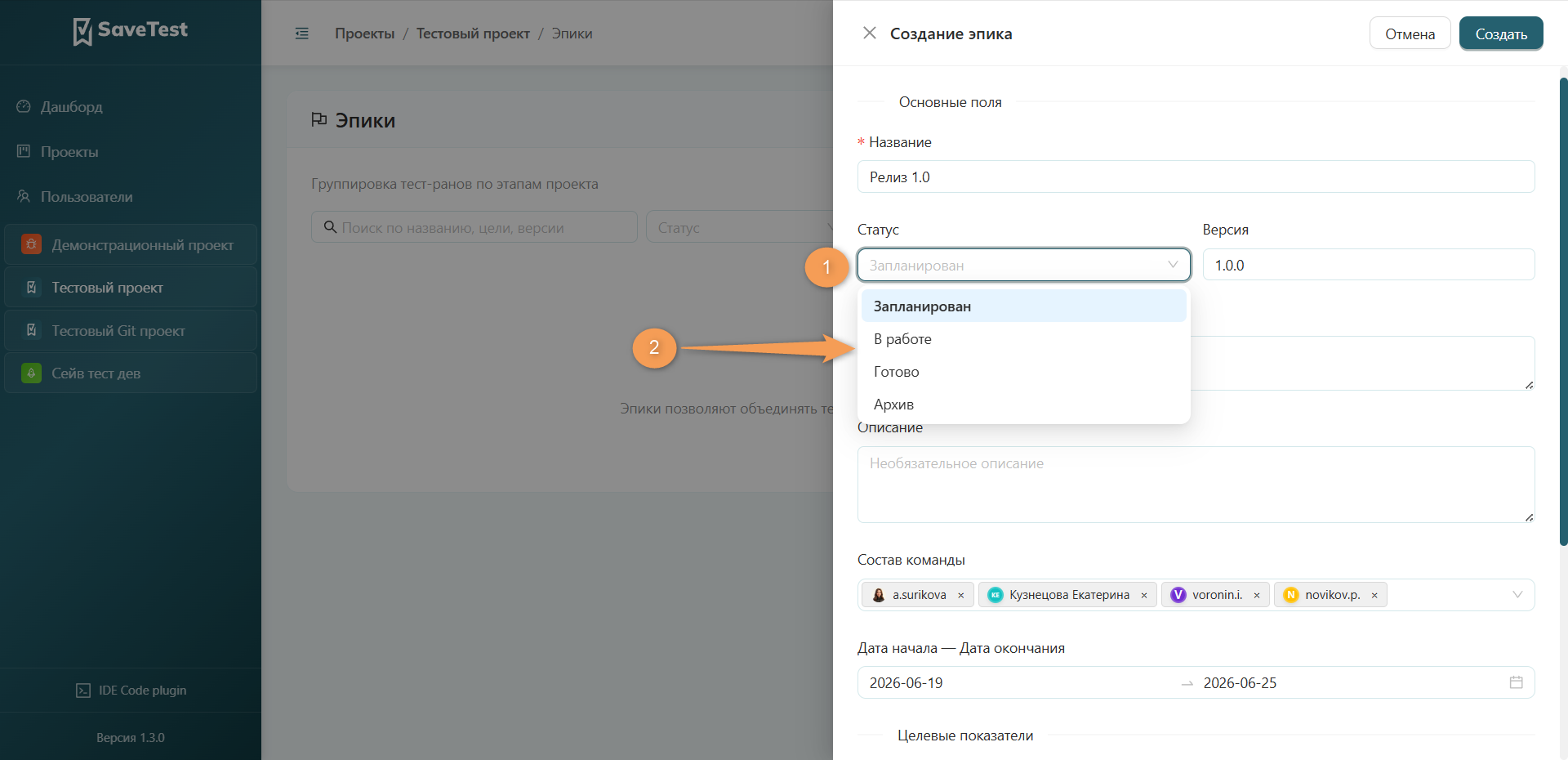Pick 'Архив' status option

(x=1024, y=405)
